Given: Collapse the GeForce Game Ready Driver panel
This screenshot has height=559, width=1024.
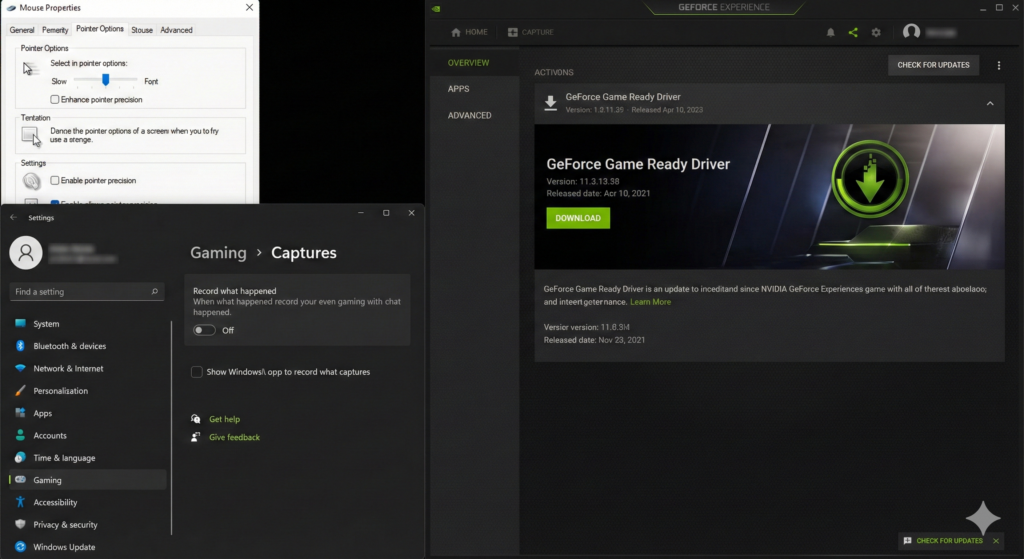Looking at the screenshot, I should (990, 103).
